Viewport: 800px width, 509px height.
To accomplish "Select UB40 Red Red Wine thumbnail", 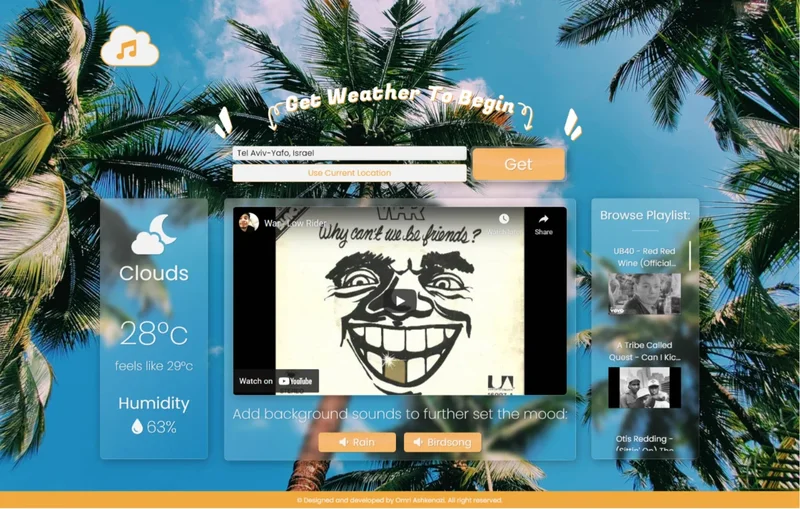I will [644, 293].
